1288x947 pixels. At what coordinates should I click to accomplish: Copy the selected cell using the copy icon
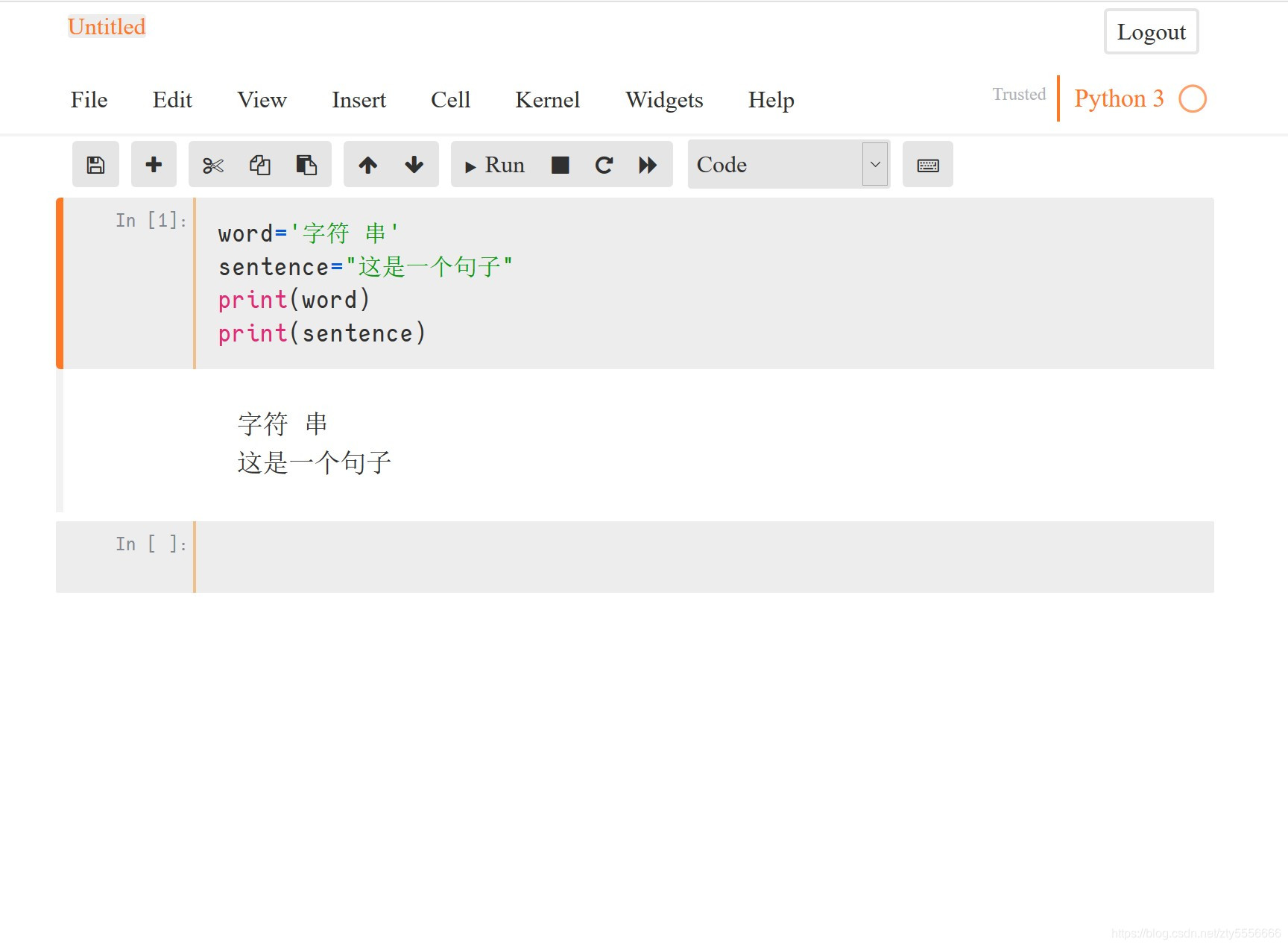point(259,165)
